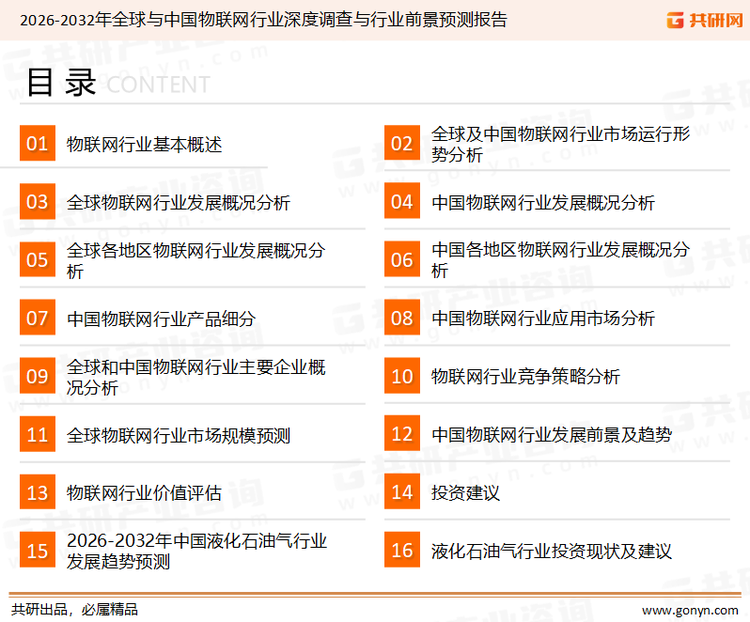Click the report title in the header

[x=263, y=20]
